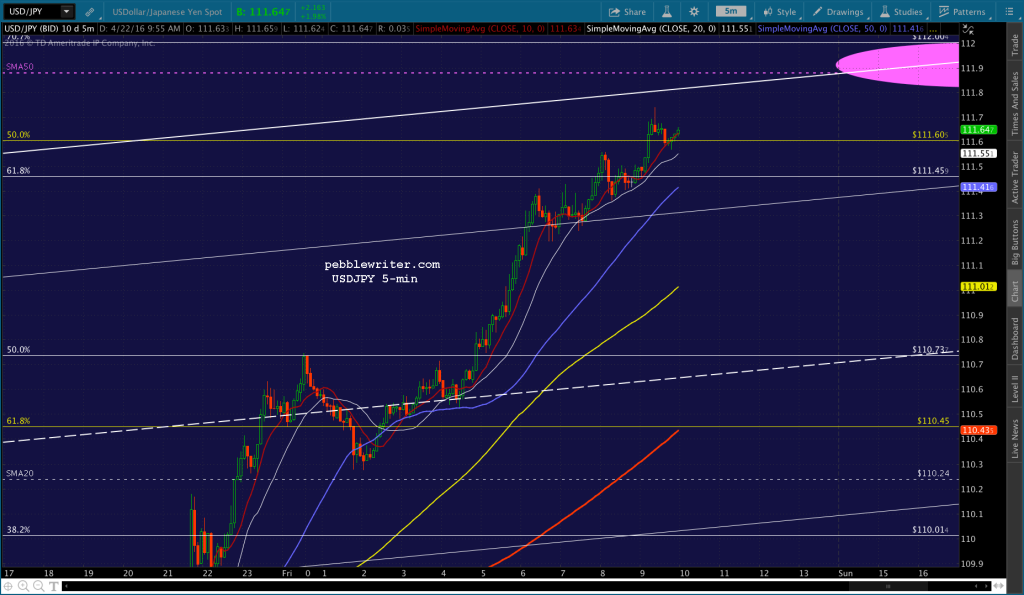
Task: Open the Live News side tab
Action: pyautogui.click(x=1015, y=438)
